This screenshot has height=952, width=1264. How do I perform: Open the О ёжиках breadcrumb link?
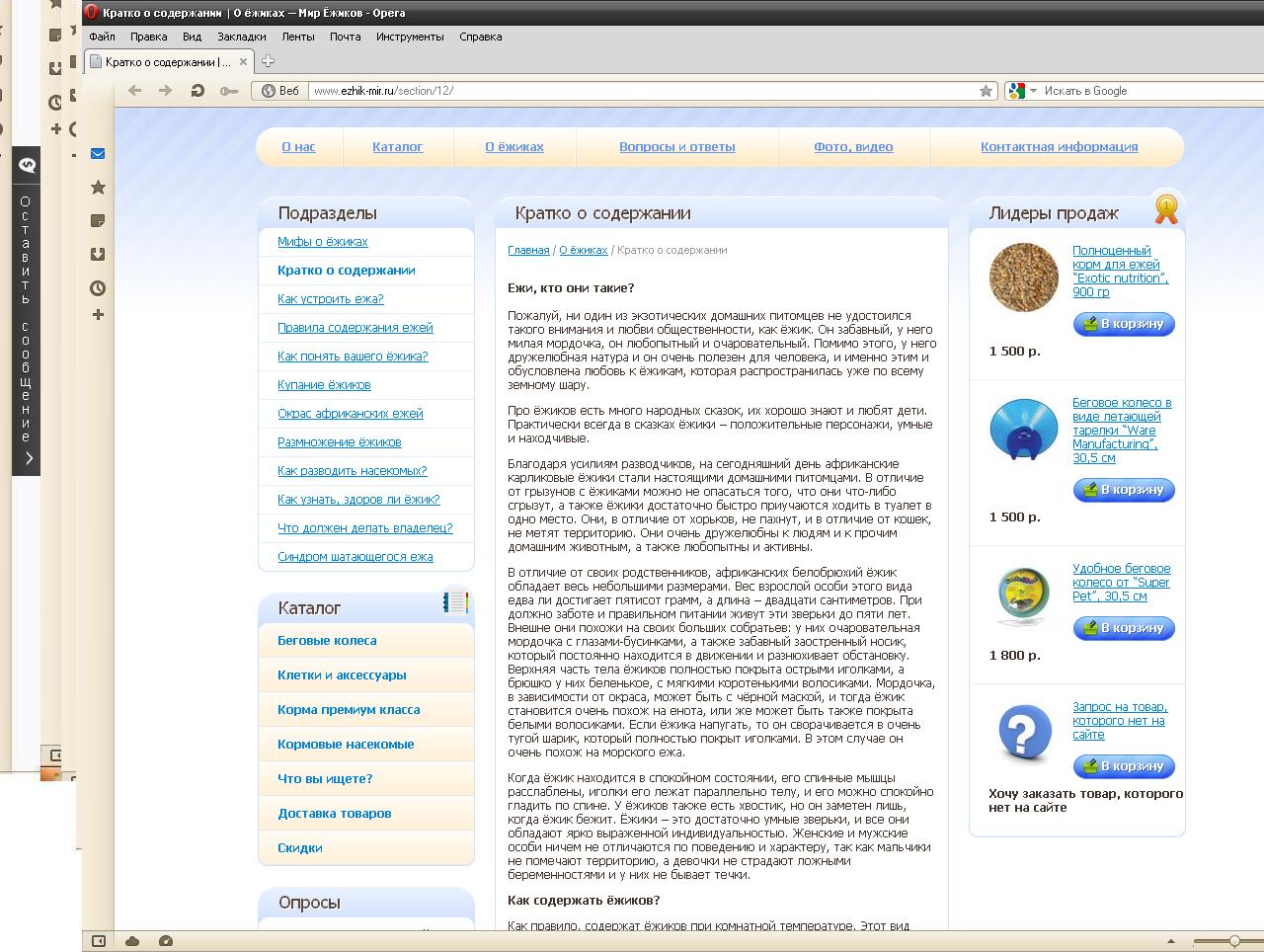(x=584, y=251)
